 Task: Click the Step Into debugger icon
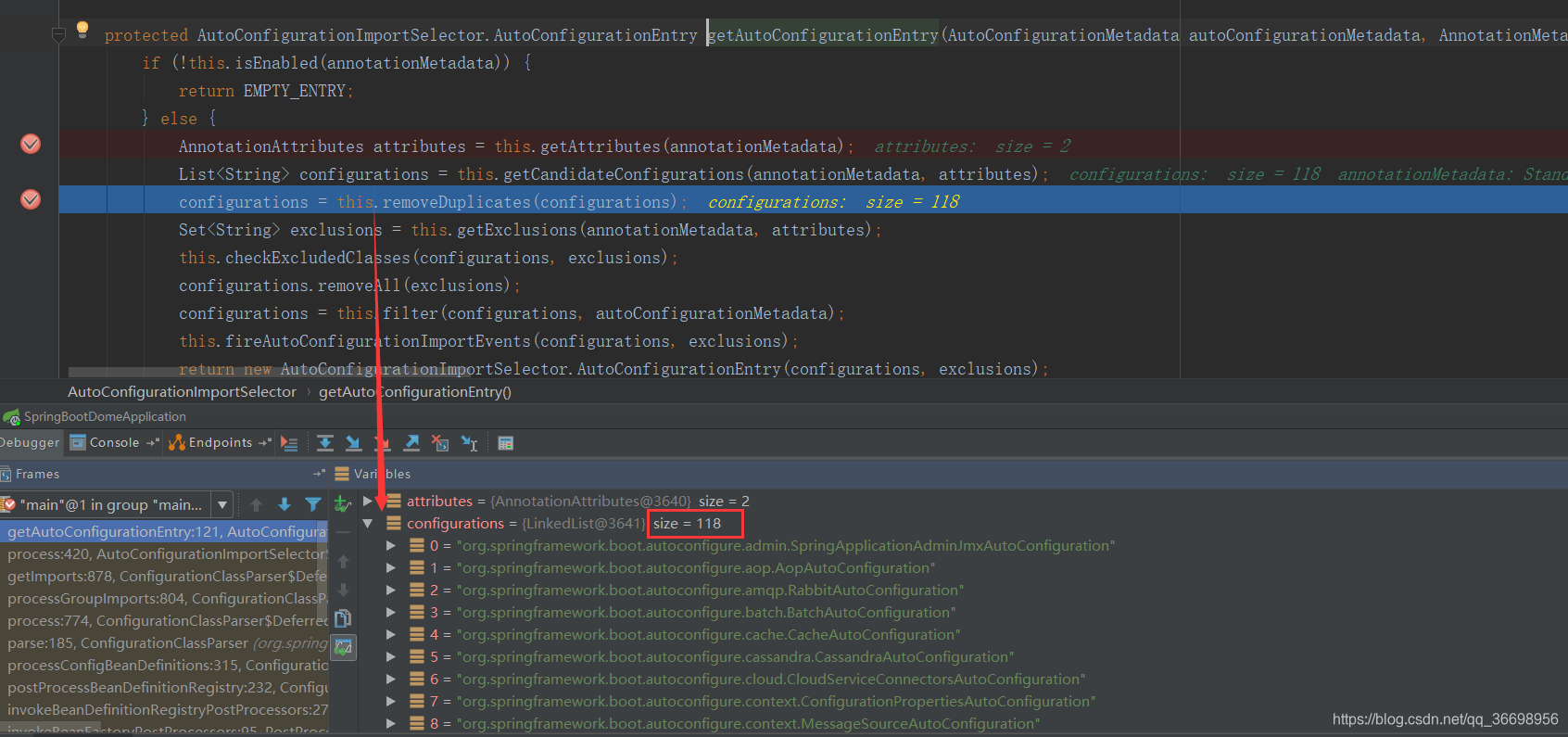pos(353,443)
